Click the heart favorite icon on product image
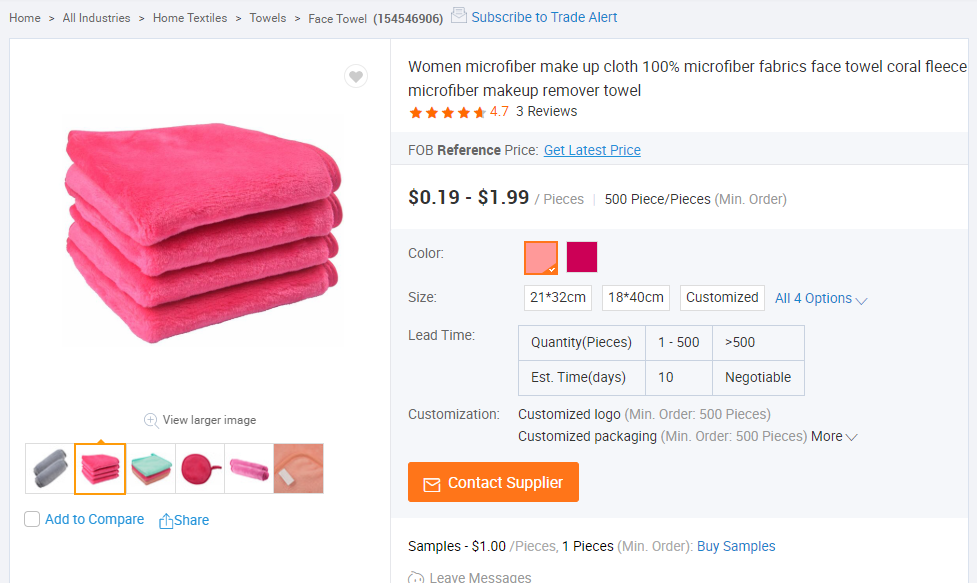 pyautogui.click(x=356, y=76)
